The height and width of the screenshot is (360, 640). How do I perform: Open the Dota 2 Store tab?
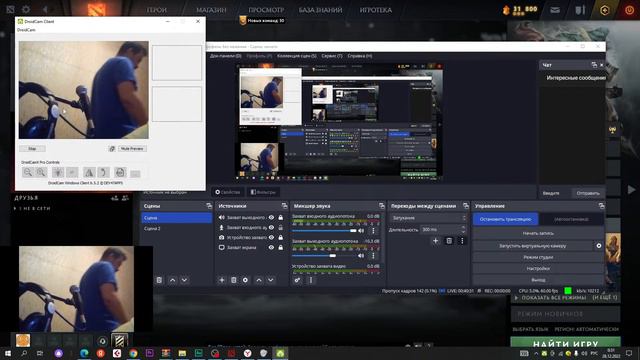tap(211, 10)
